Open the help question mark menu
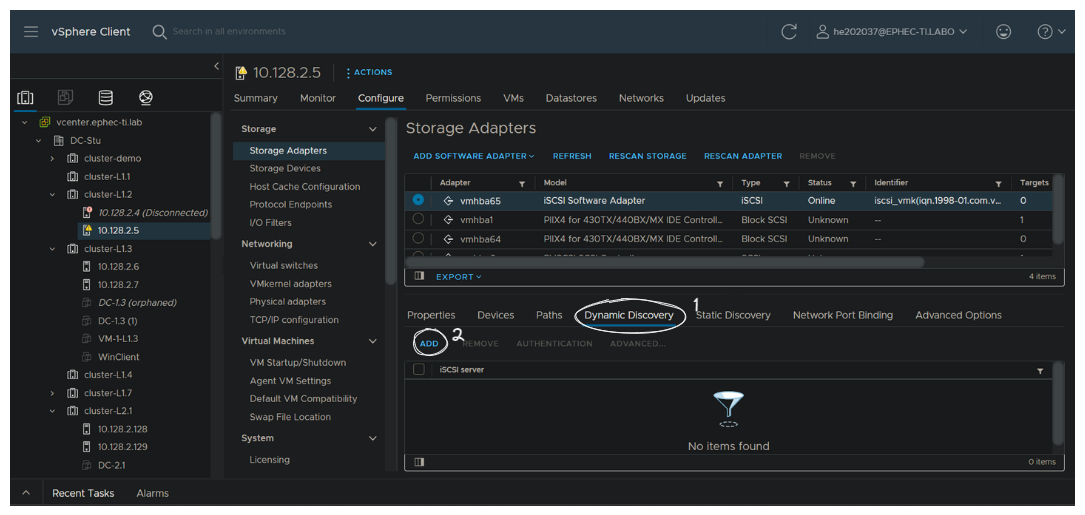Screen dimensions: 1085x515 pyautogui.click(x=1051, y=32)
